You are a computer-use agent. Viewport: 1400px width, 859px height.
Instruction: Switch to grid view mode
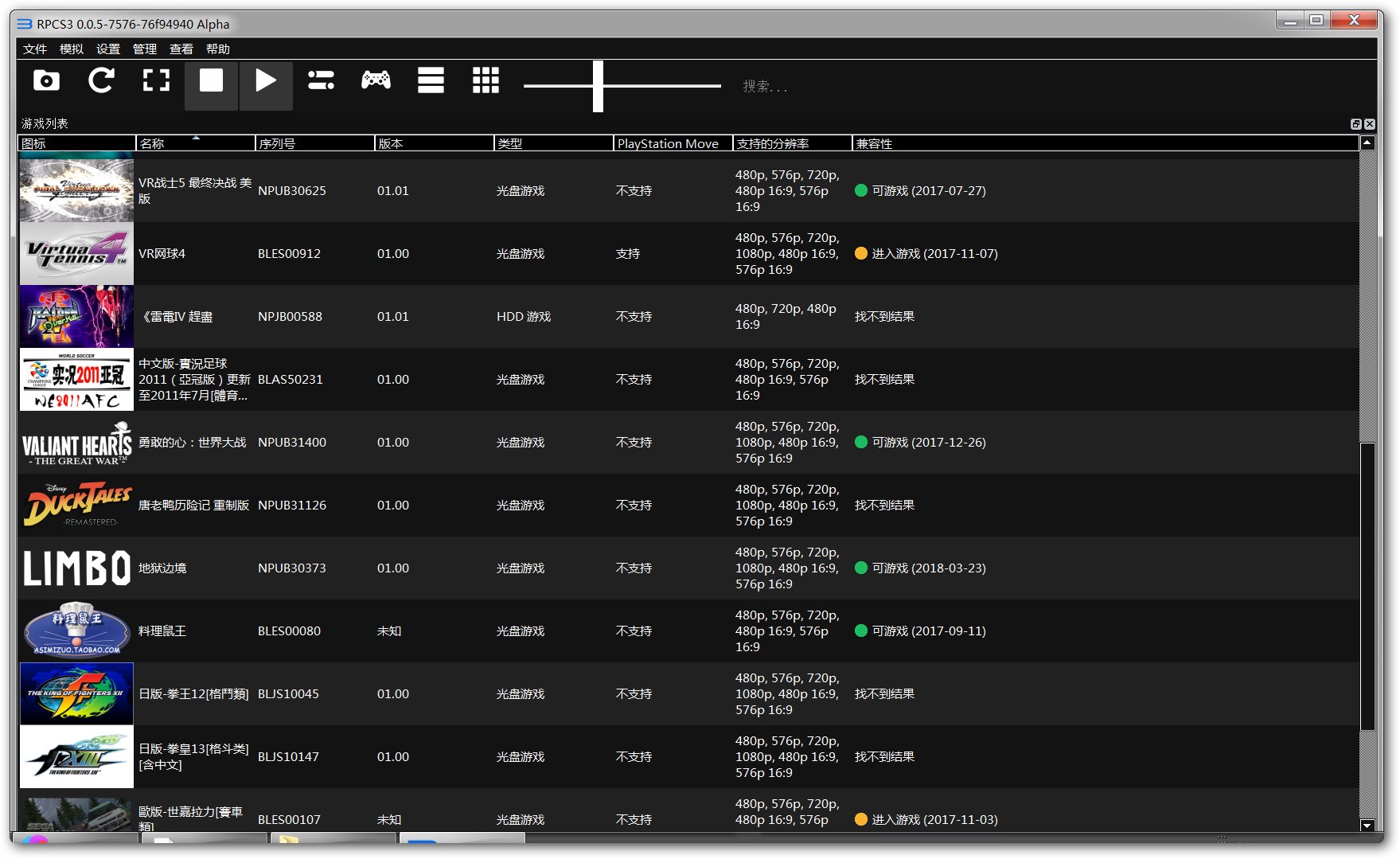pyautogui.click(x=486, y=80)
